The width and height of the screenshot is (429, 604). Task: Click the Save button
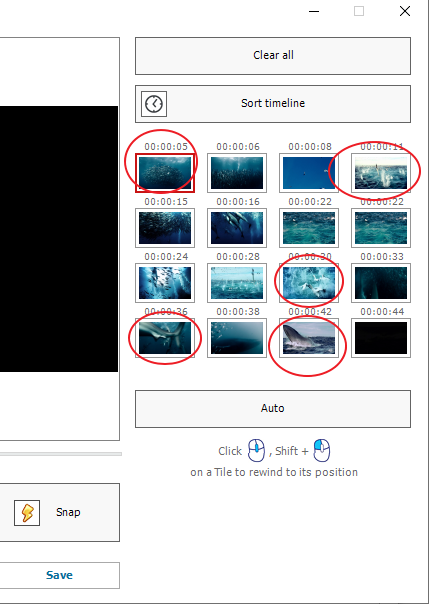60,575
